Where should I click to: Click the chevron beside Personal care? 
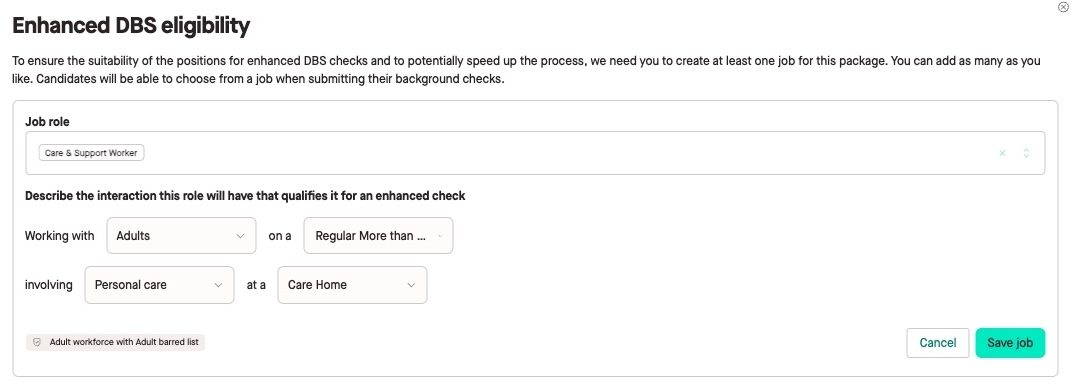(218, 285)
